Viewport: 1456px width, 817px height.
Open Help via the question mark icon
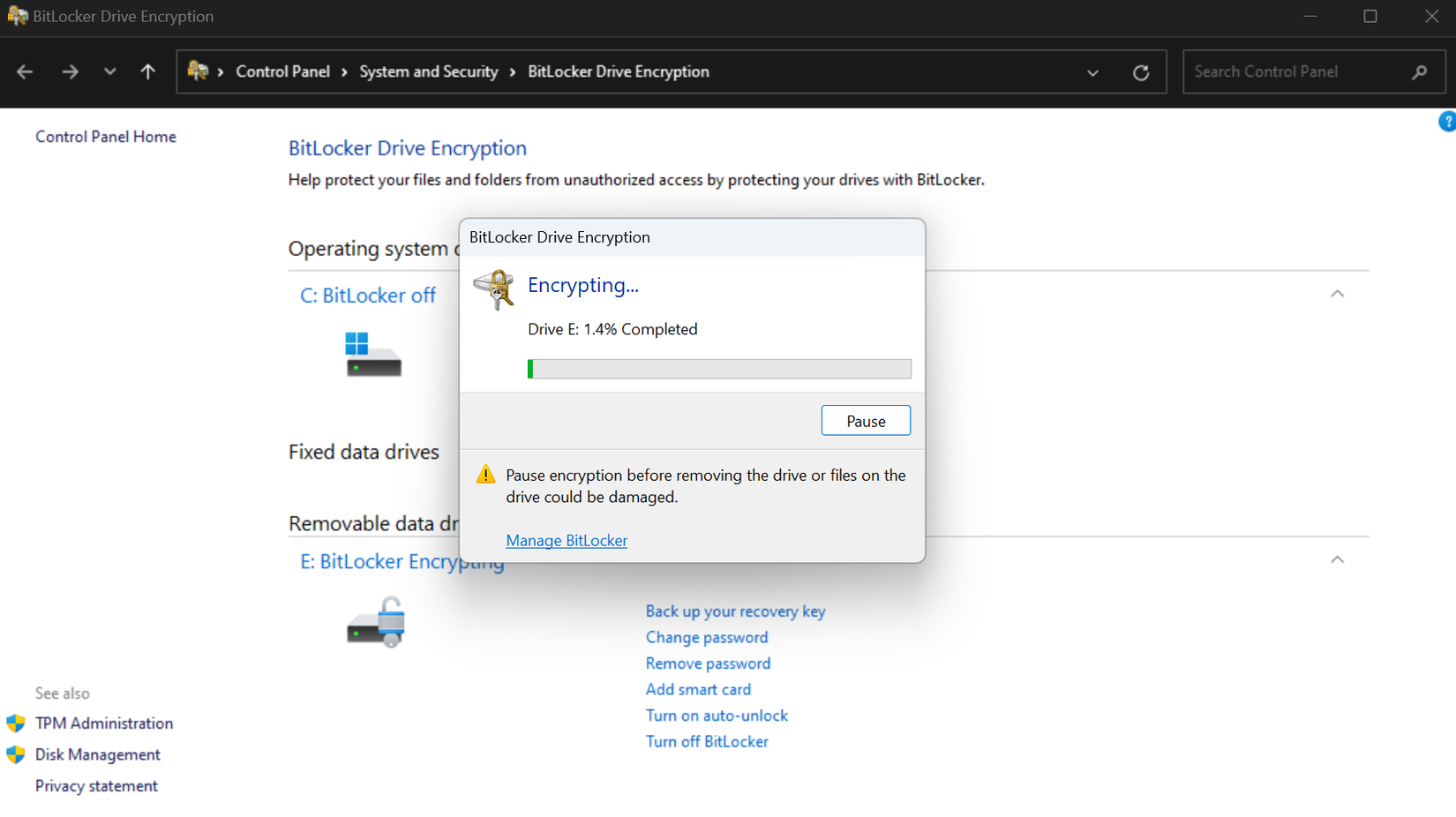[x=1446, y=121]
